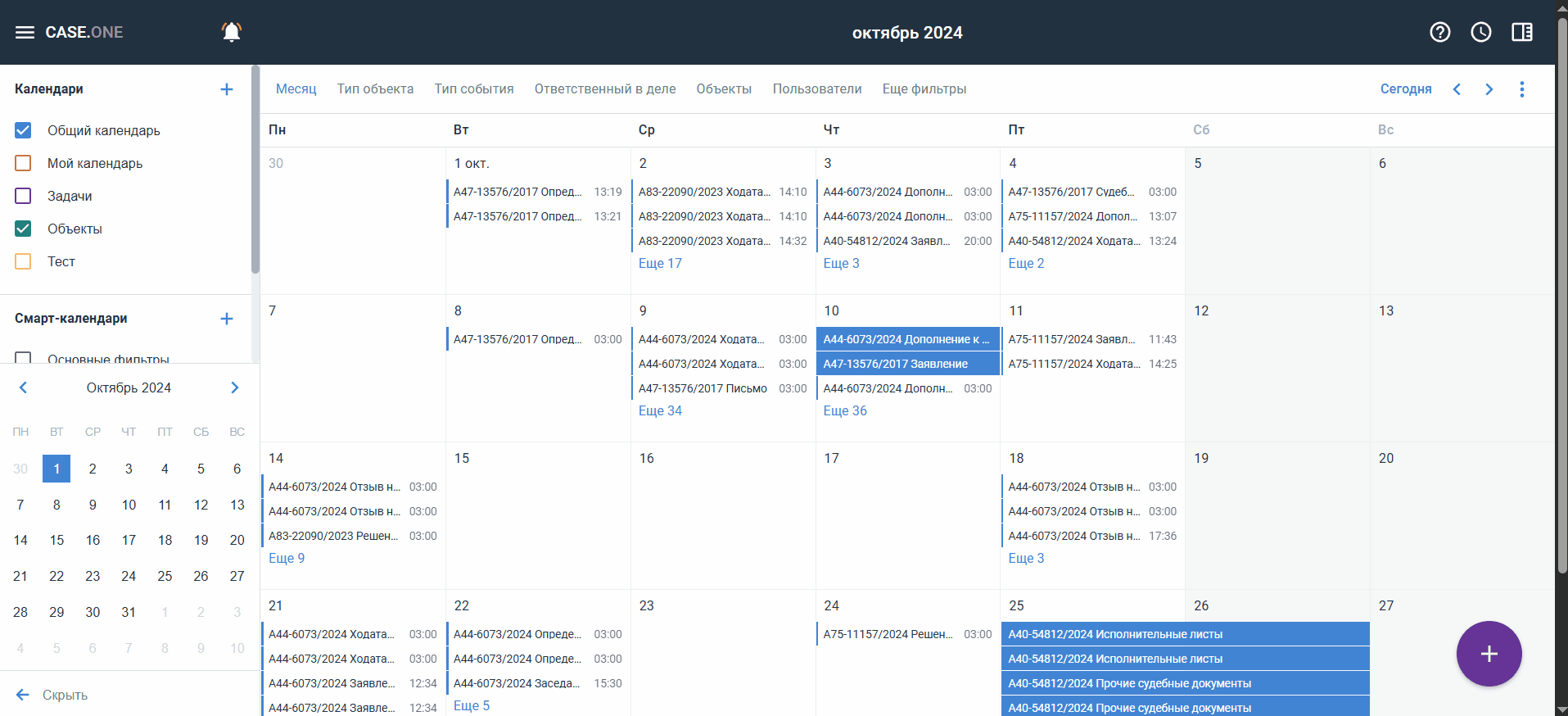Click the purple add event button

[1488, 654]
